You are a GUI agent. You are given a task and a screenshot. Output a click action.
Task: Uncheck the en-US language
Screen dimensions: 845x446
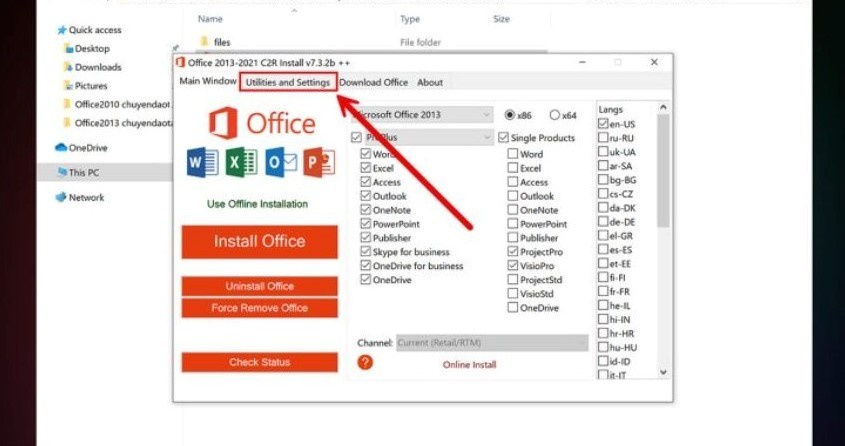click(x=603, y=124)
